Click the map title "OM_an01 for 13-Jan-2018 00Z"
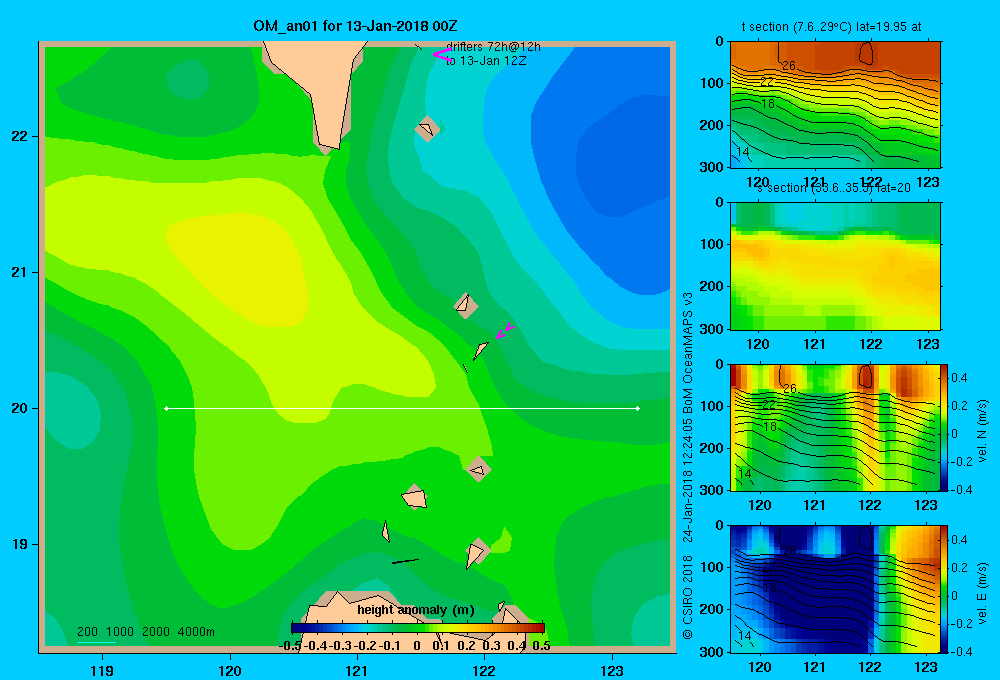The image size is (1000, 680). [355, 26]
